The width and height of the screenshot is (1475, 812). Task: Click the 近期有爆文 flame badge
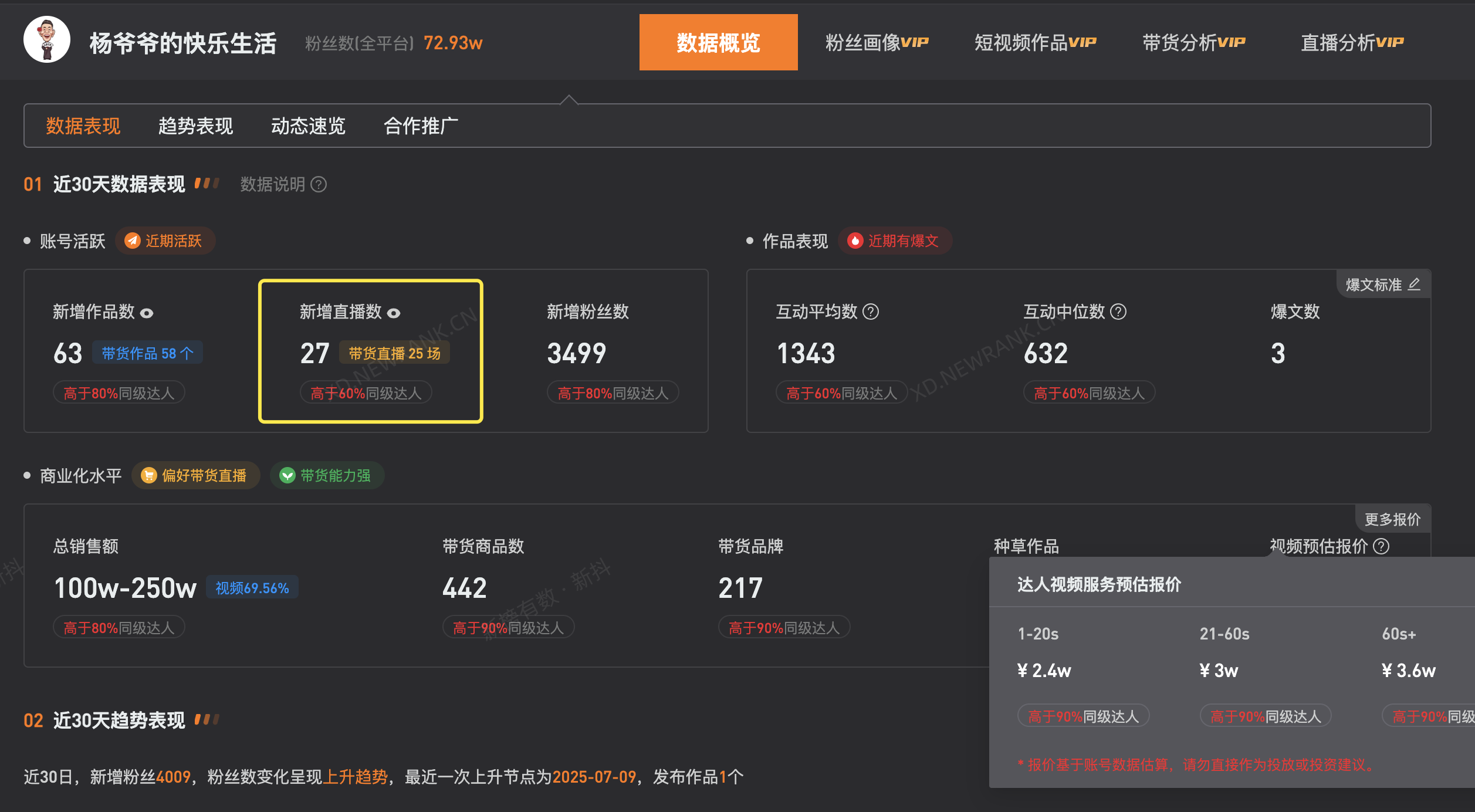pos(895,241)
